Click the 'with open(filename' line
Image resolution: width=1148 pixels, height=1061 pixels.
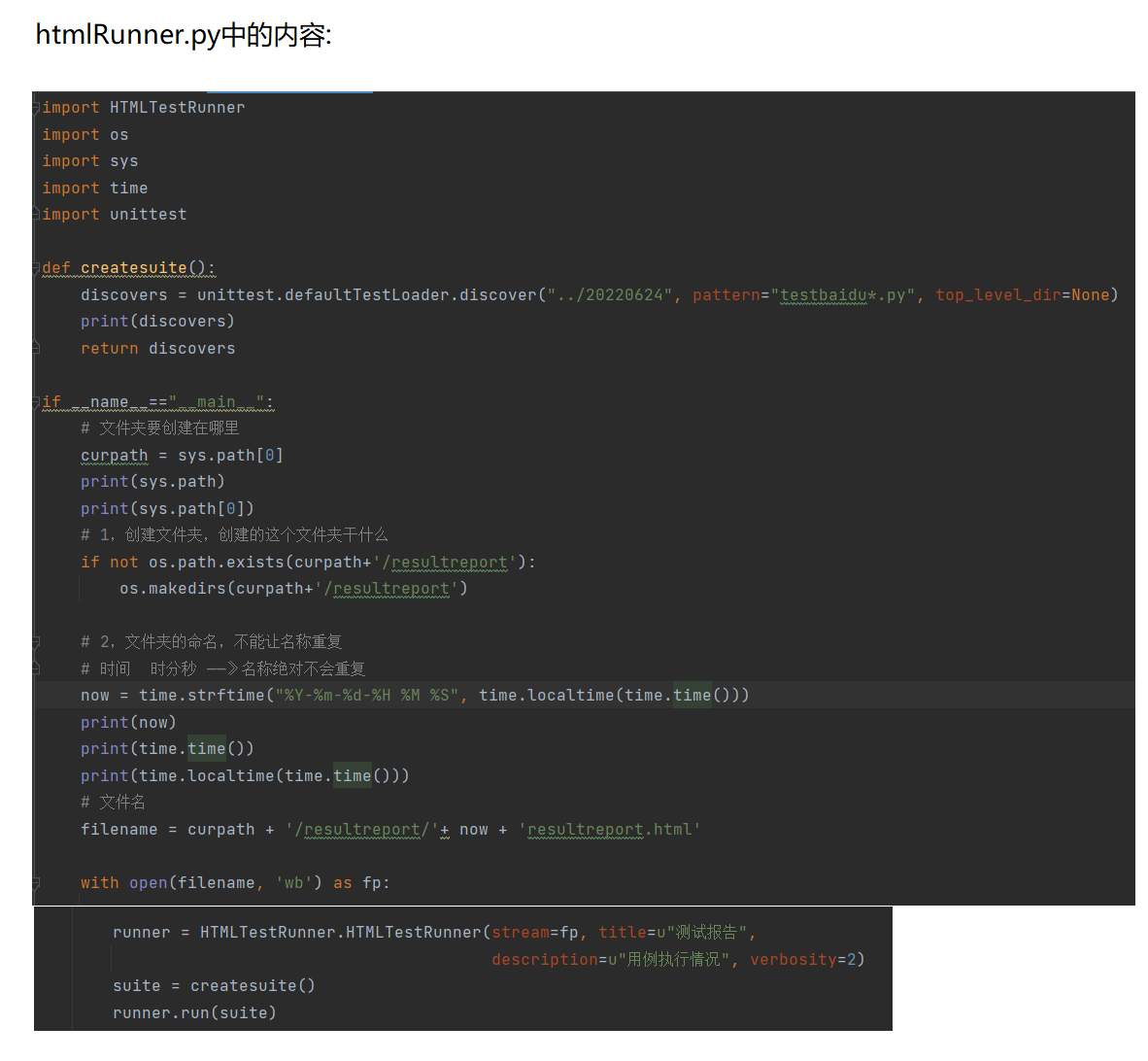236,883
